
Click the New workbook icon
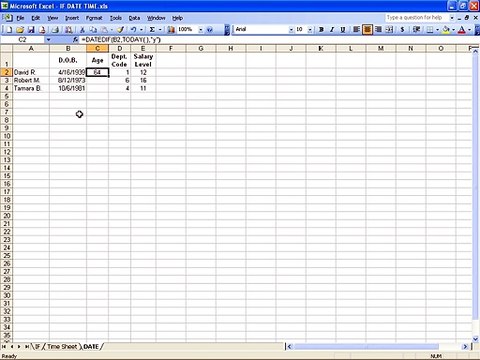coord(9,30)
